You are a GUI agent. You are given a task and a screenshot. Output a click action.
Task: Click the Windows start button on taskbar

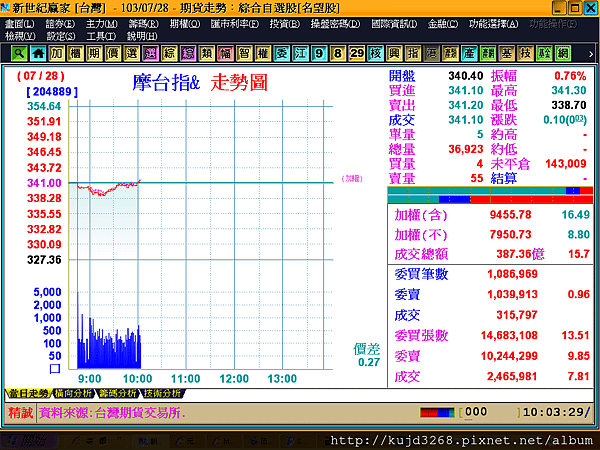pyautogui.click(x=29, y=441)
